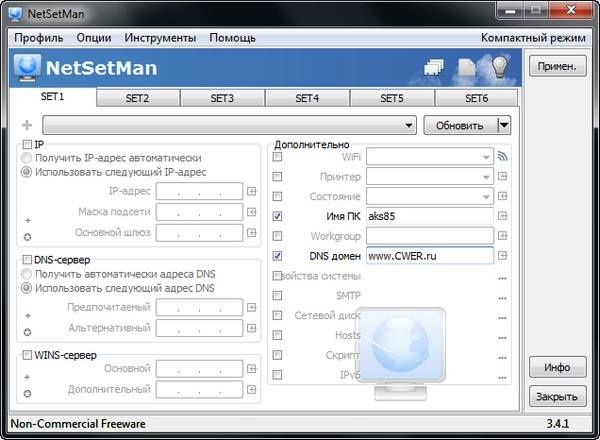The image size is (600, 440).
Task: Enable the WINS-сервер checkbox
Action: point(26,355)
